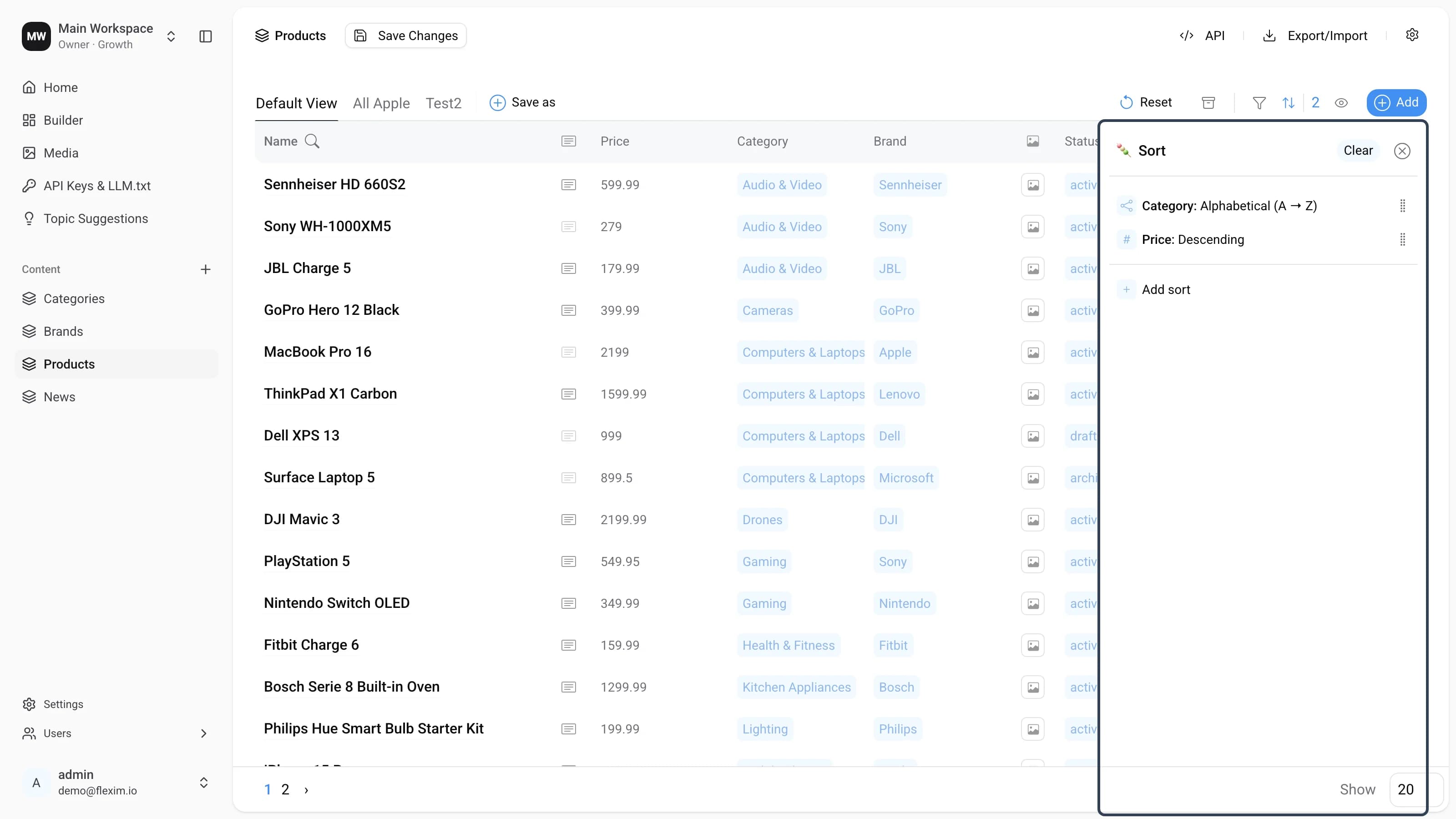This screenshot has width=1456, height=819.
Task: Open description icon for GoPro Hero 12 Black
Action: tap(569, 310)
